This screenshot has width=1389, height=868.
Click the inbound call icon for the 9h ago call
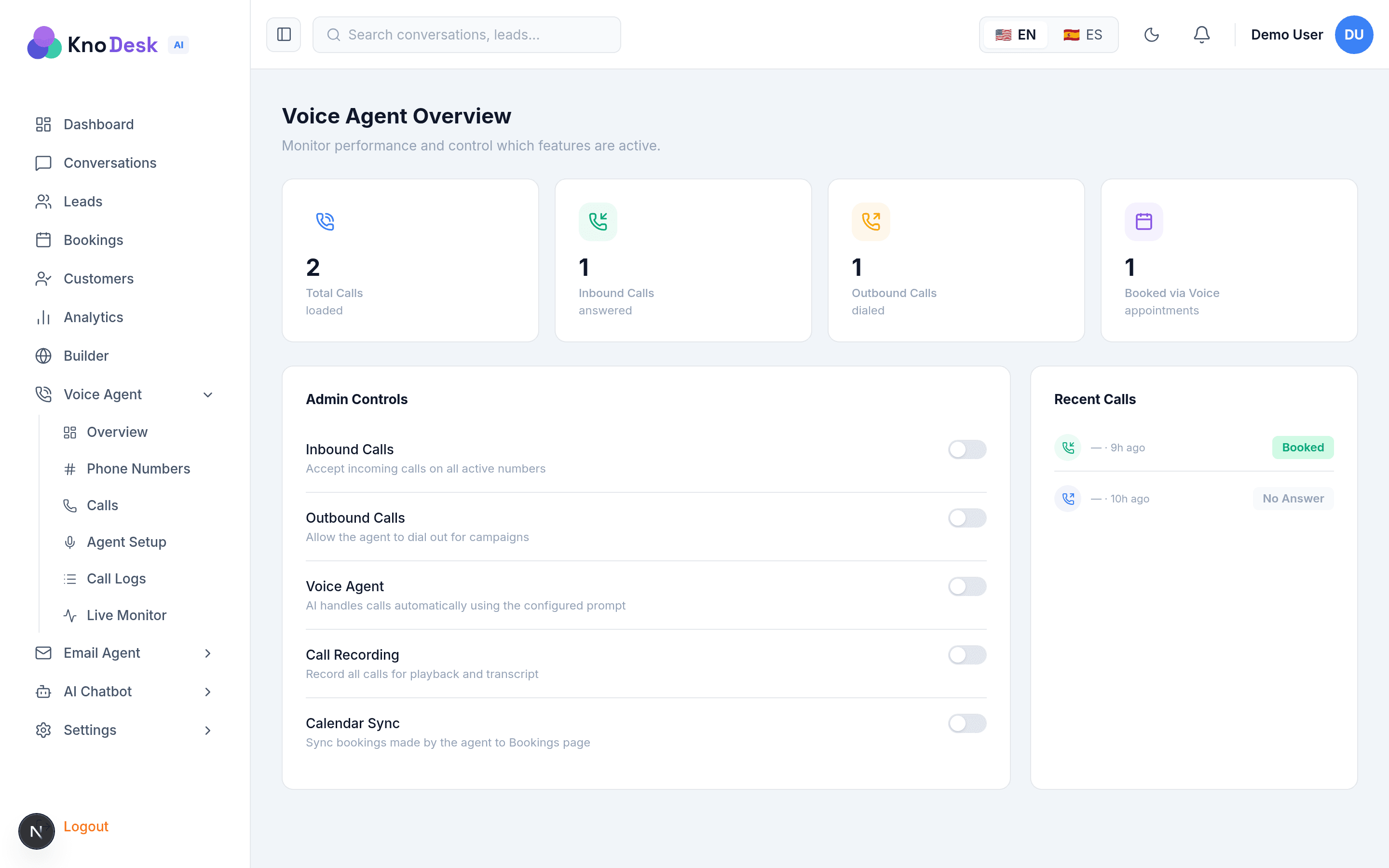point(1068,447)
